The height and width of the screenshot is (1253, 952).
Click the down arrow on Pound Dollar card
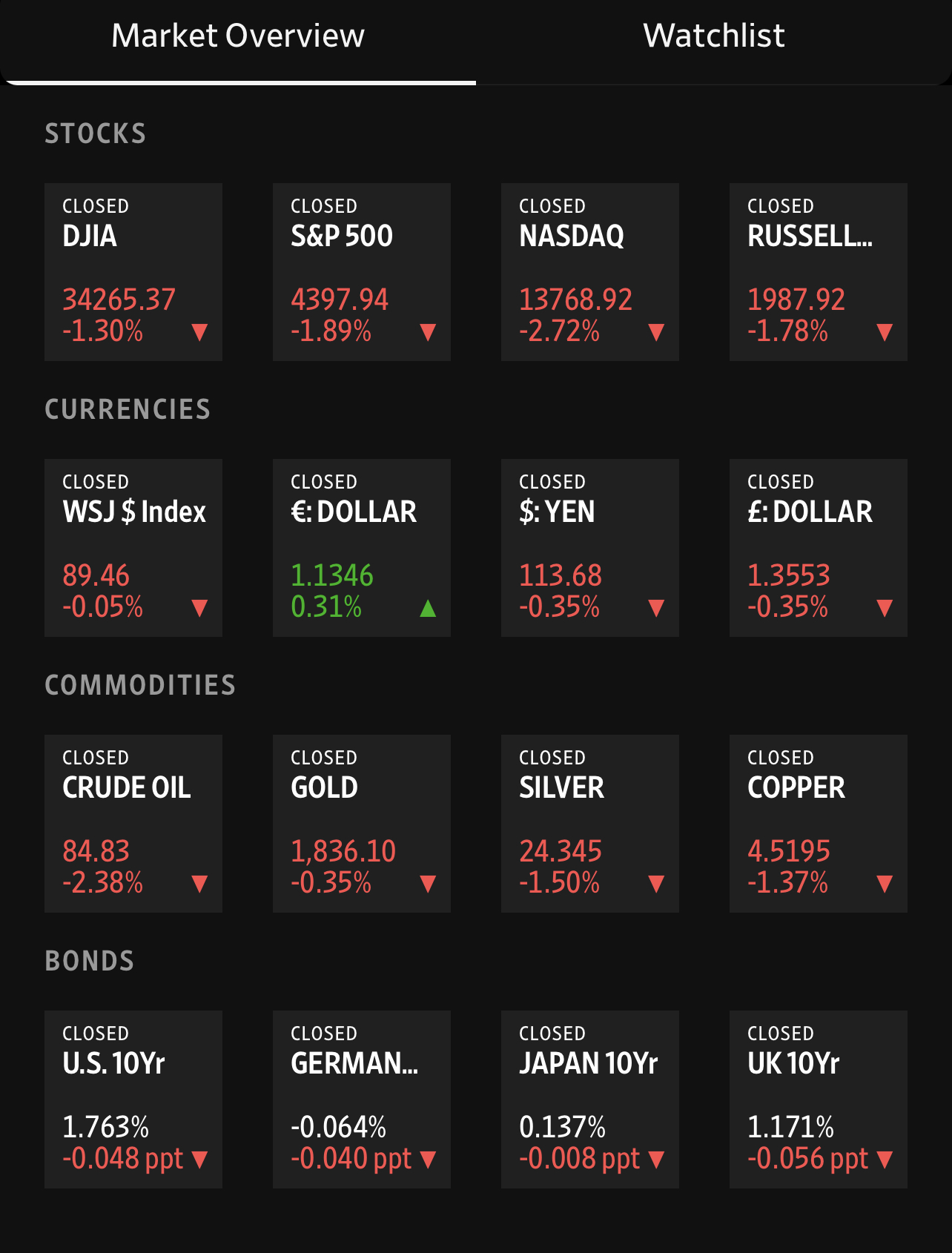click(884, 608)
